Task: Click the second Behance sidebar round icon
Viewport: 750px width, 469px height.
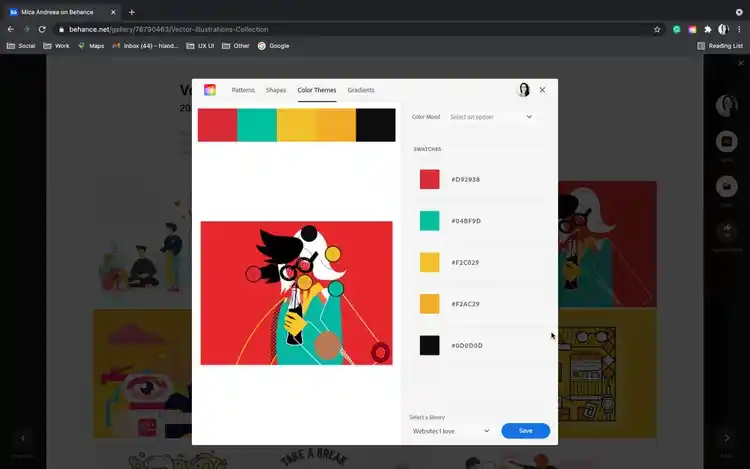Action: (x=727, y=142)
